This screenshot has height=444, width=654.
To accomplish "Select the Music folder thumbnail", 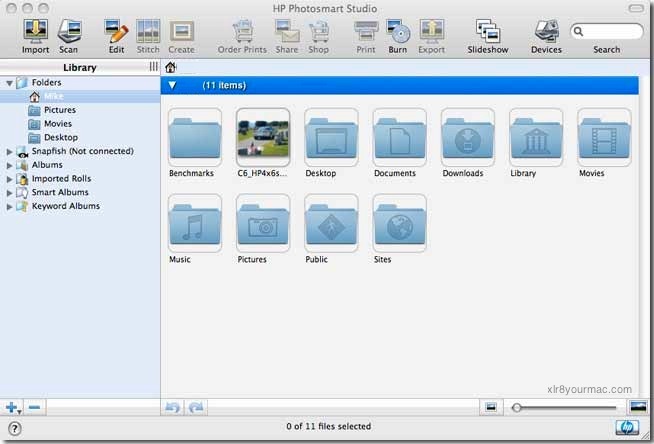I will tap(195, 223).
